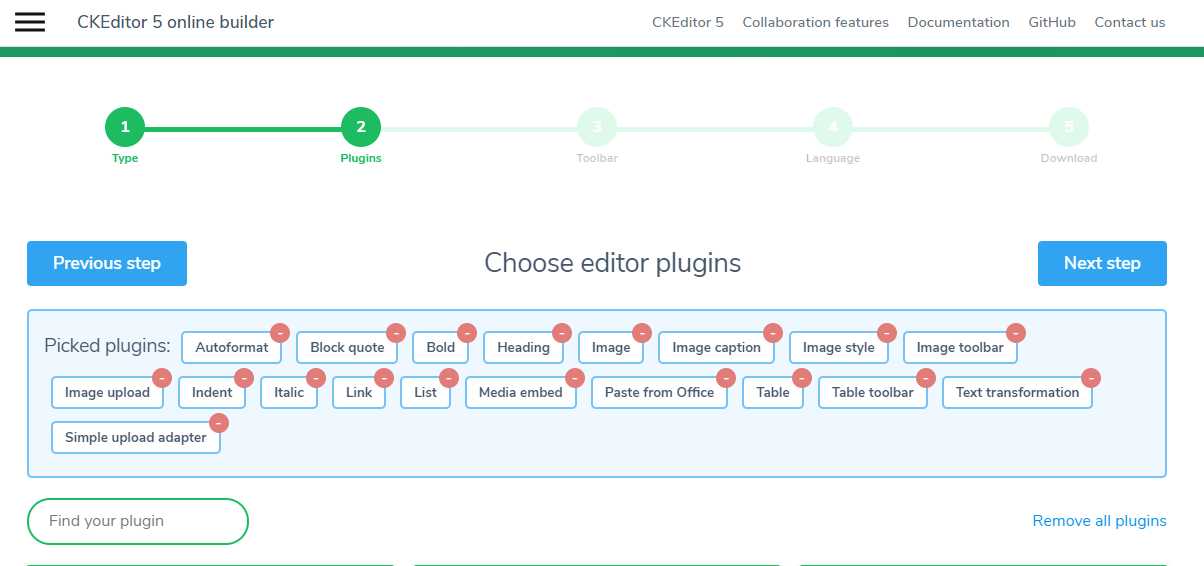Viewport: 1204px width, 566px height.
Task: Click the Bold plugin chip label
Action: pos(441,347)
